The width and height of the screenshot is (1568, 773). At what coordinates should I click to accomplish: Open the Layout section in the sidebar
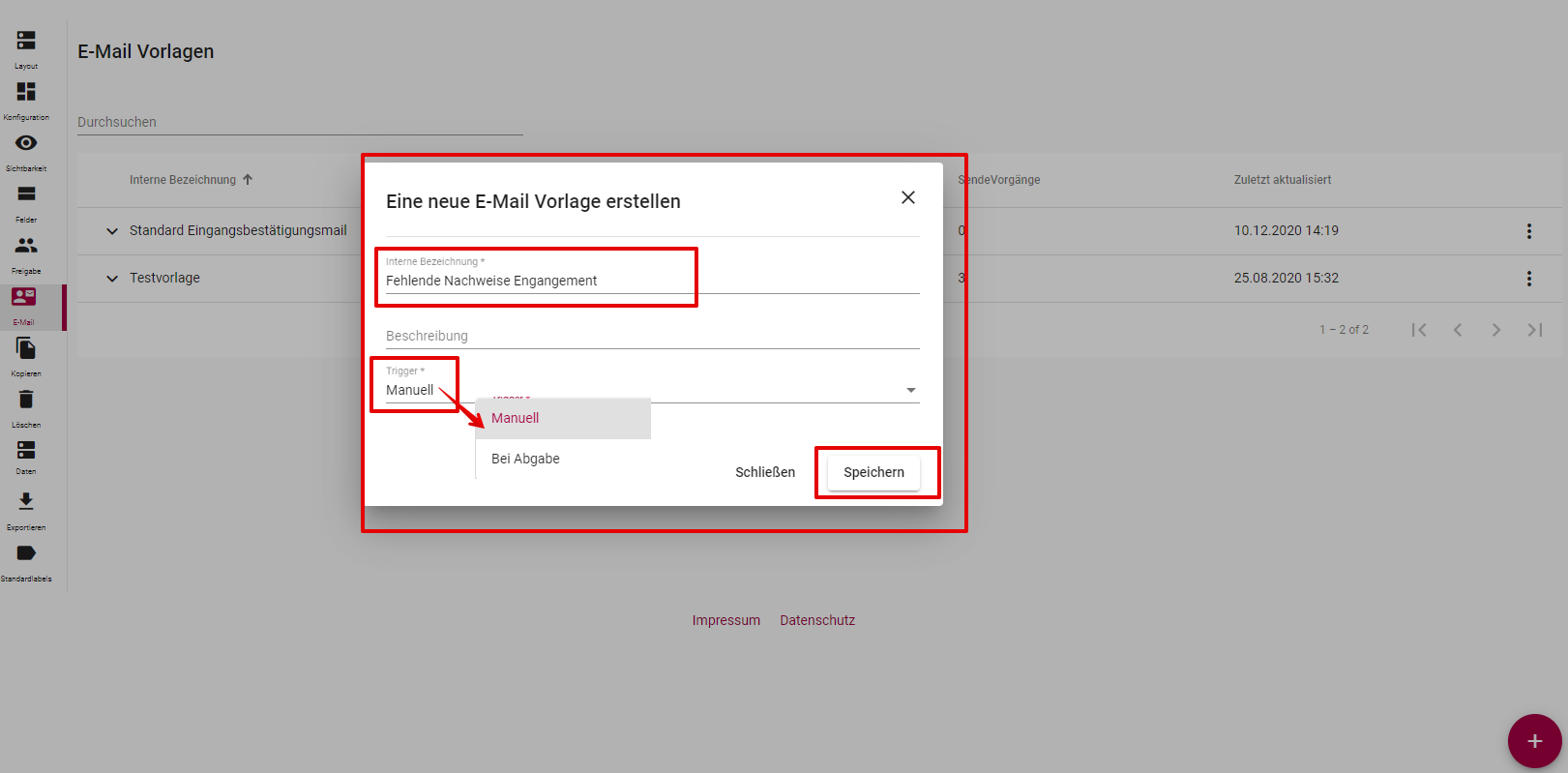click(26, 49)
